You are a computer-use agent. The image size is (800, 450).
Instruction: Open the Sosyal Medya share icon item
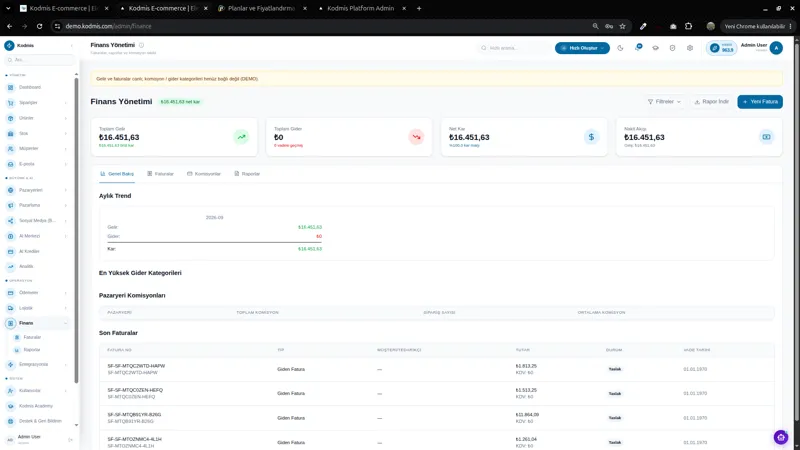point(37,220)
